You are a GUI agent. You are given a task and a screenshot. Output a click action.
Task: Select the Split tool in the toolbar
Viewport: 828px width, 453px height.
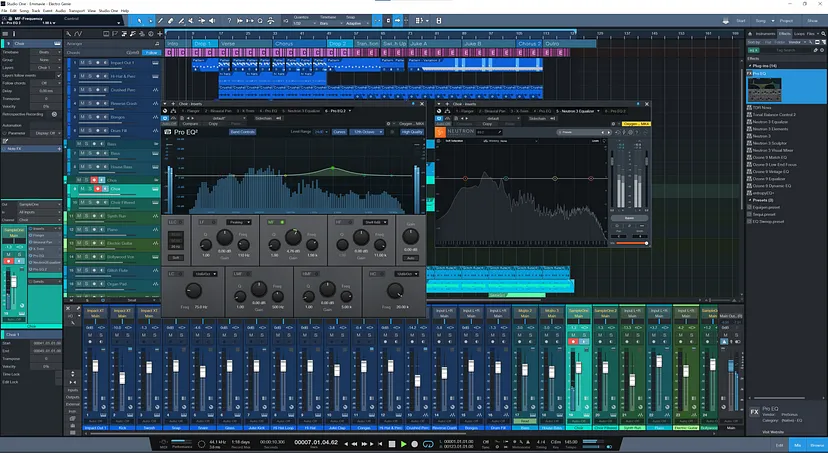tap(160, 21)
